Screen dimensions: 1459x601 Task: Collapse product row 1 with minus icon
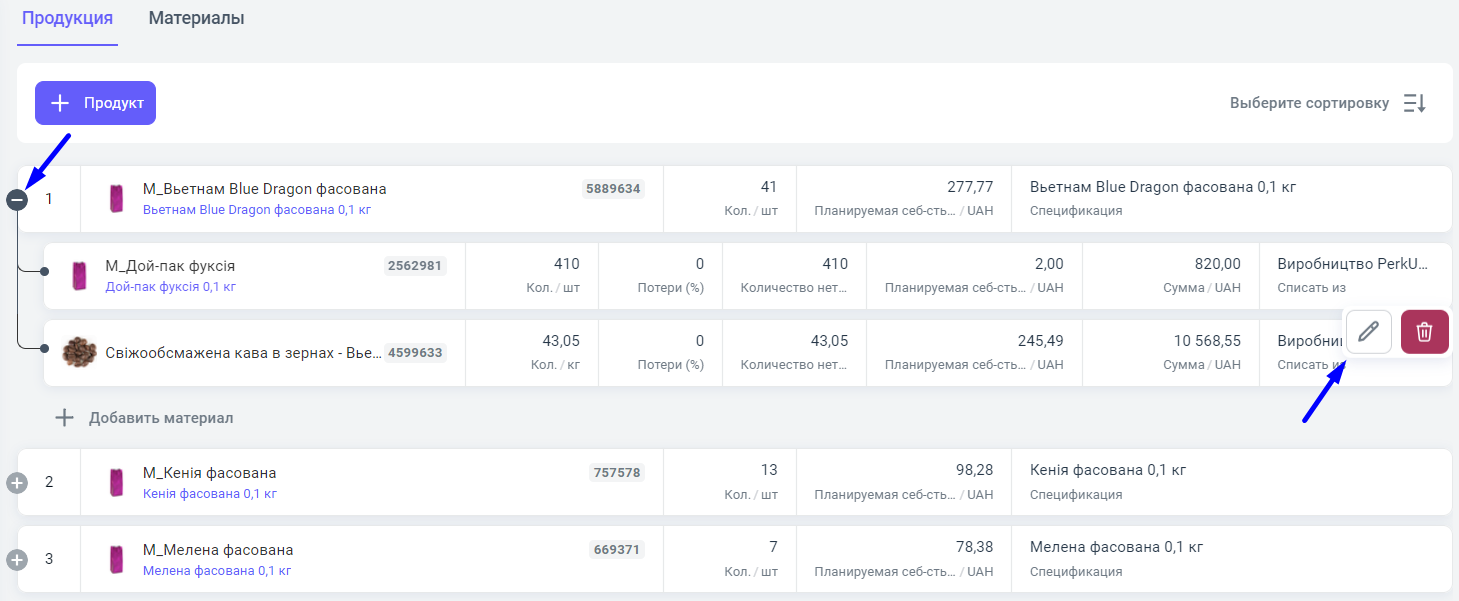16,200
